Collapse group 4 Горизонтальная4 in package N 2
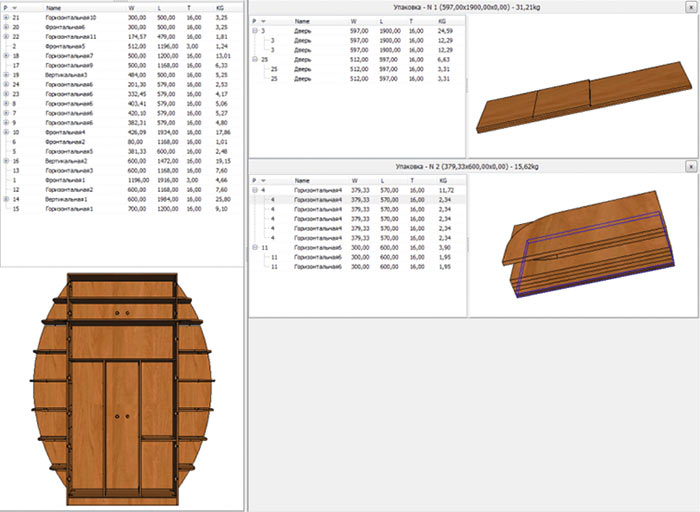Screen dimensions: 700x512 click(256, 190)
